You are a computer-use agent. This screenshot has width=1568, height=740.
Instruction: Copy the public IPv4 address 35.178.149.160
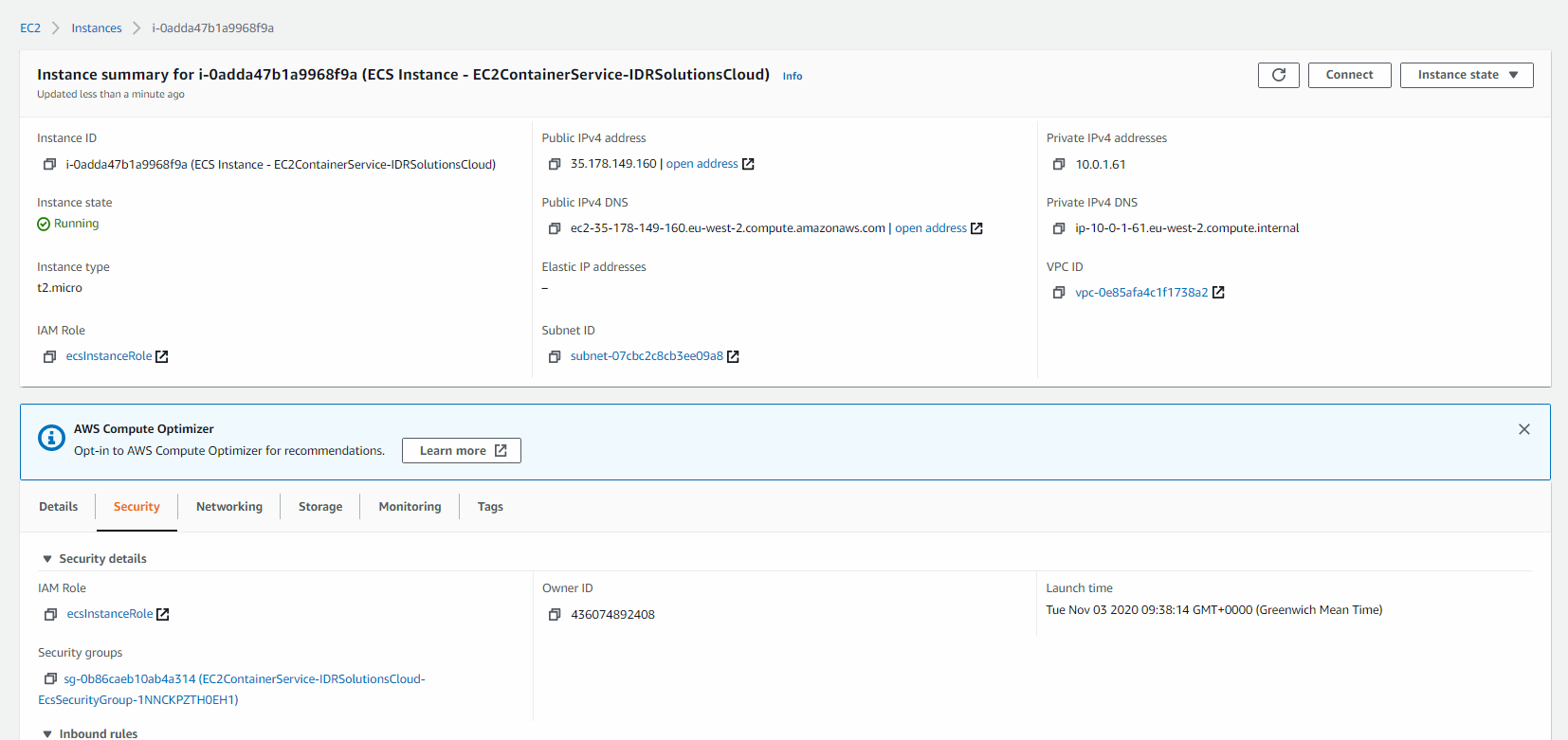tap(555, 165)
